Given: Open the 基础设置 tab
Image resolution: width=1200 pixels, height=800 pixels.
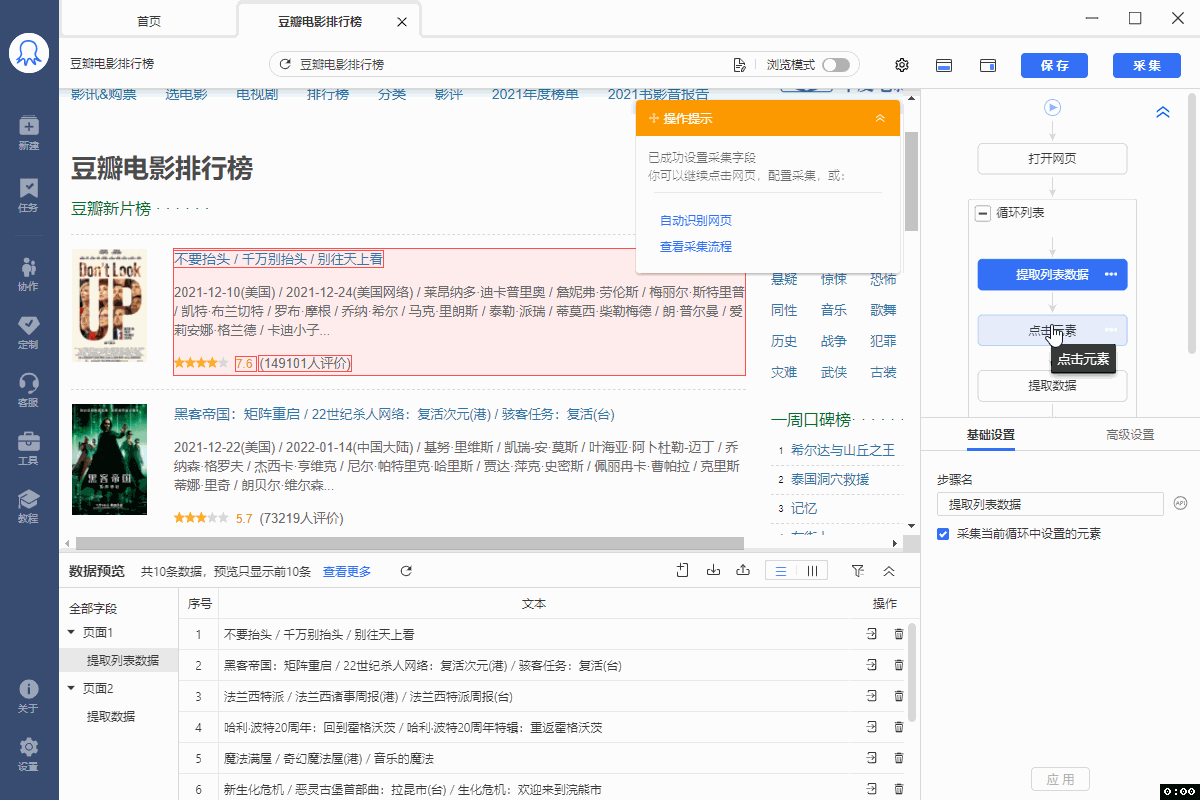Looking at the screenshot, I should pos(991,435).
